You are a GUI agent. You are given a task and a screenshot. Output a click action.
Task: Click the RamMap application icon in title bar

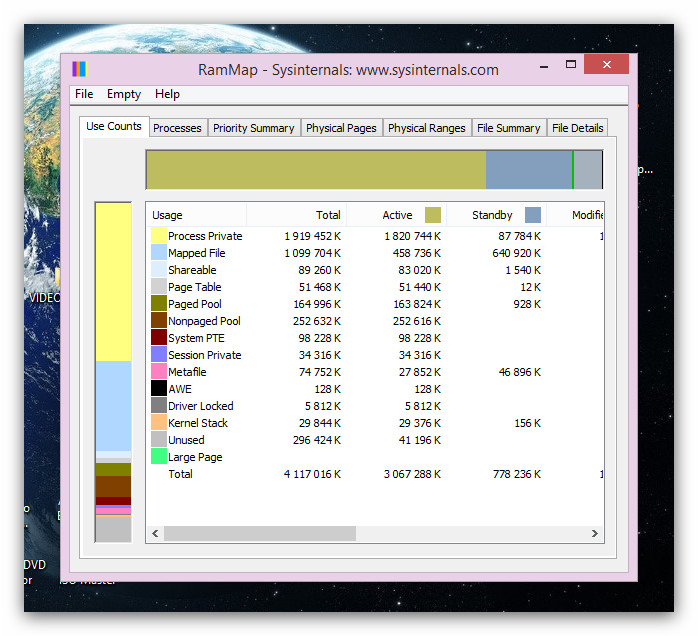(80, 69)
